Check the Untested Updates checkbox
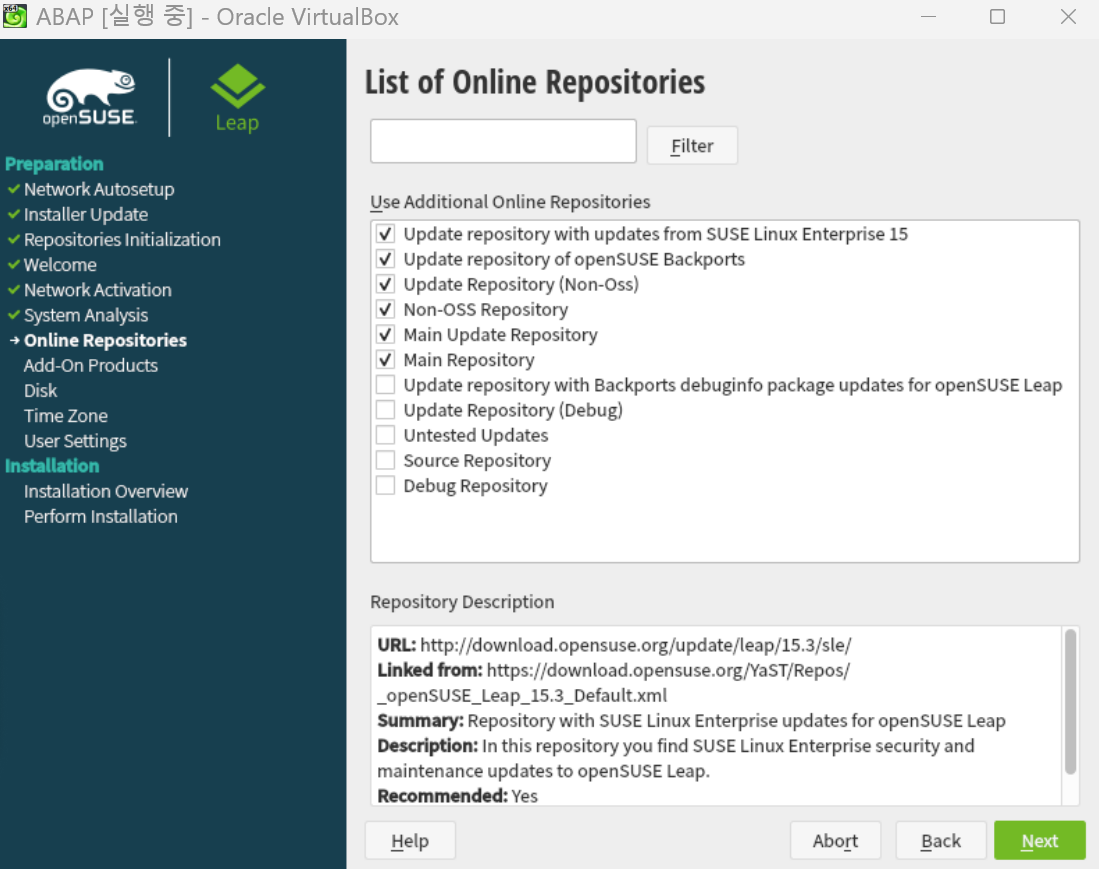This screenshot has width=1099, height=869. (x=385, y=435)
